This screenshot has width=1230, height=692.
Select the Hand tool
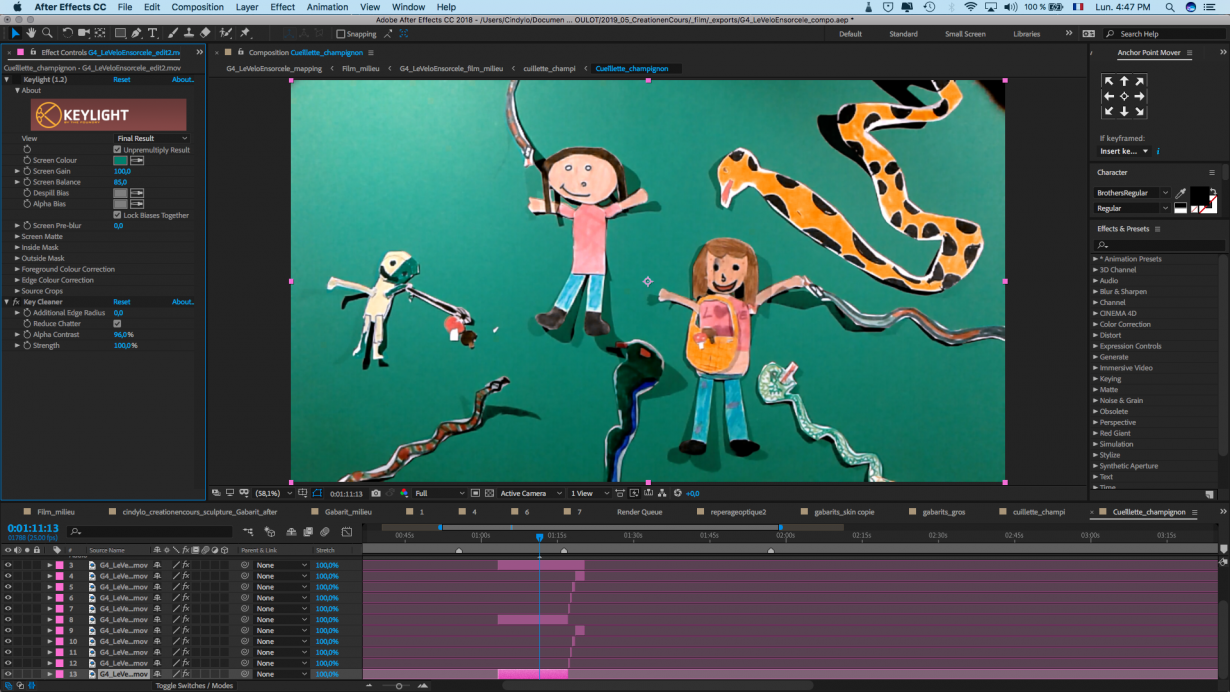[x=31, y=33]
